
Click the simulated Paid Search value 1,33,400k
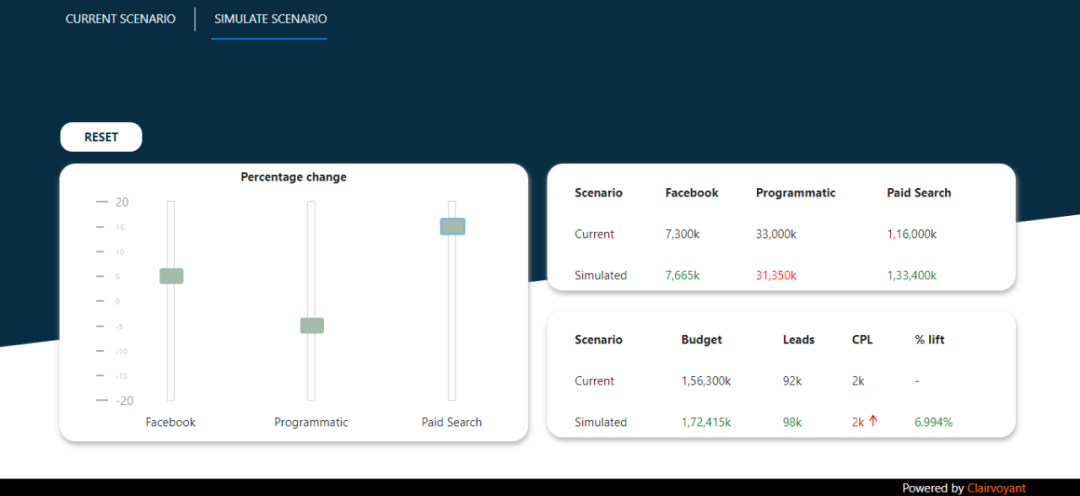(x=912, y=276)
